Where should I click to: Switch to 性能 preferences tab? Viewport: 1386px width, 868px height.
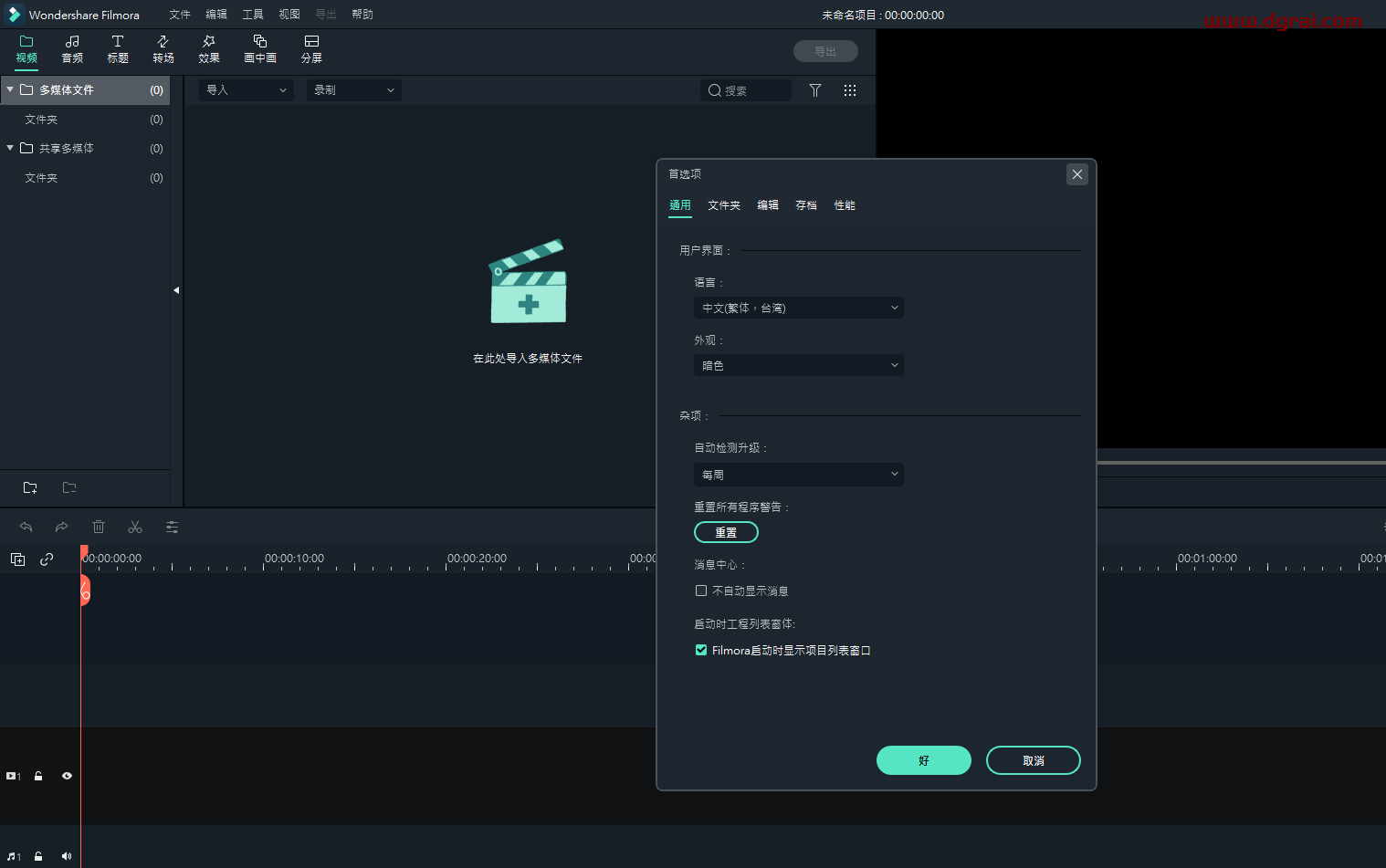point(845,205)
